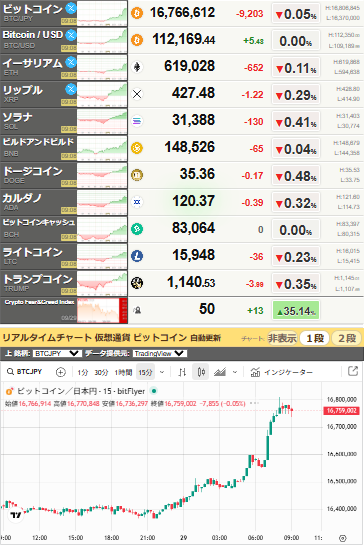Open chart settings gear at bottom right
The height and width of the screenshot is (545, 364).
pos(342,538)
